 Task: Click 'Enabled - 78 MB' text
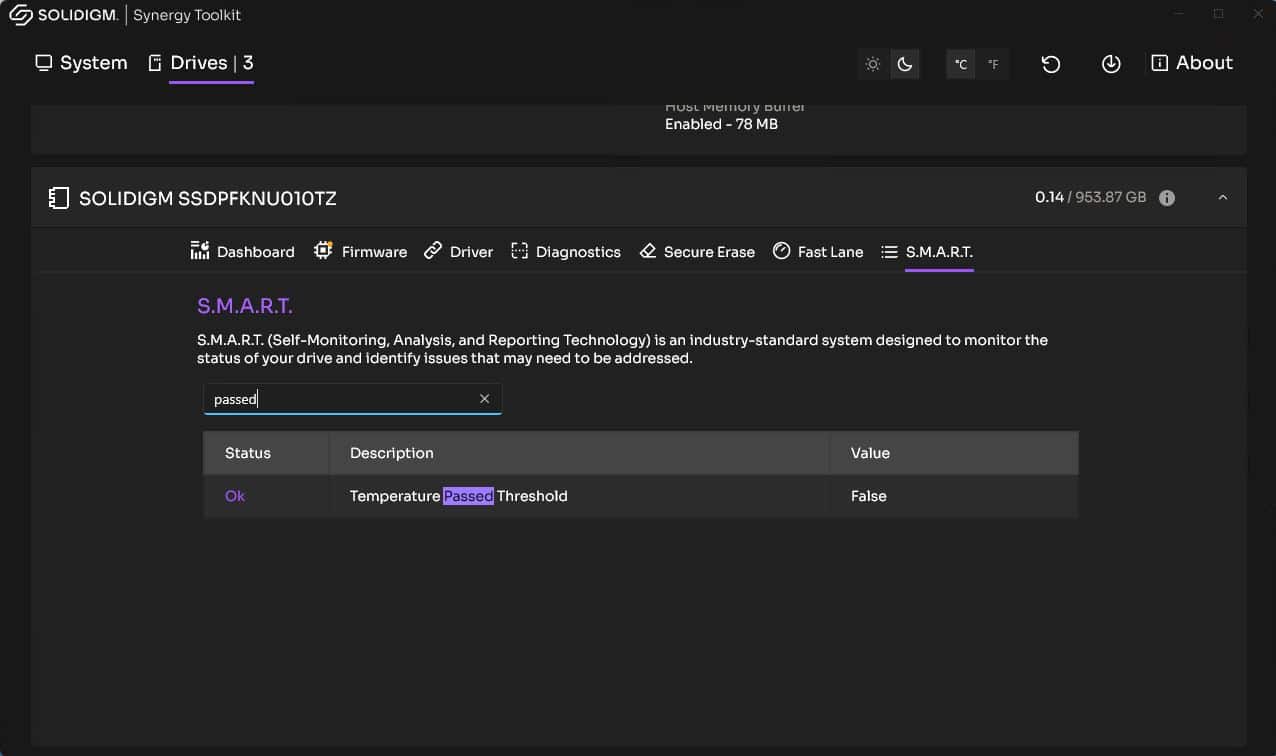(721, 124)
